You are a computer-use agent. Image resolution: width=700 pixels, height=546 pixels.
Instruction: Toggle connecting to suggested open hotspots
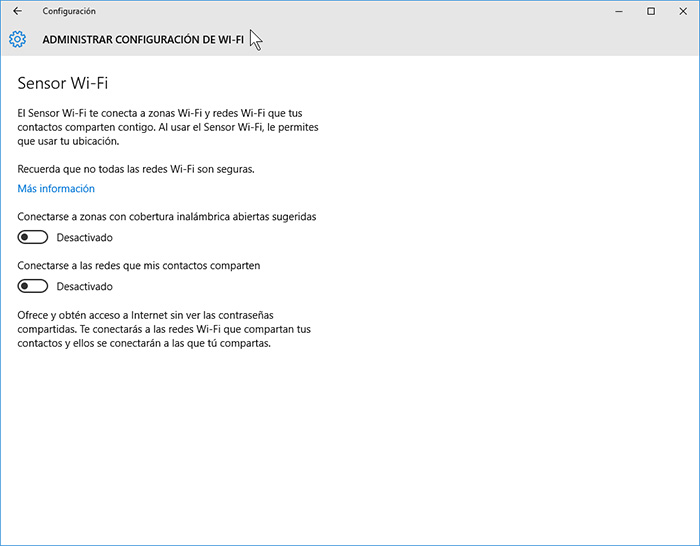click(33, 237)
